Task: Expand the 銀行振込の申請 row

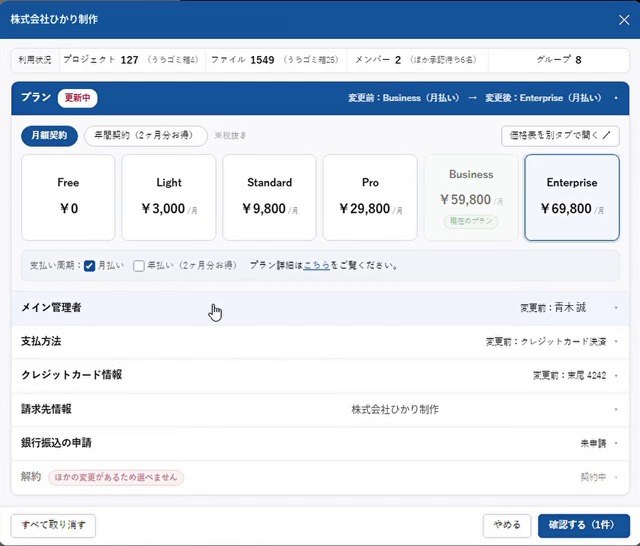Action: coord(320,444)
